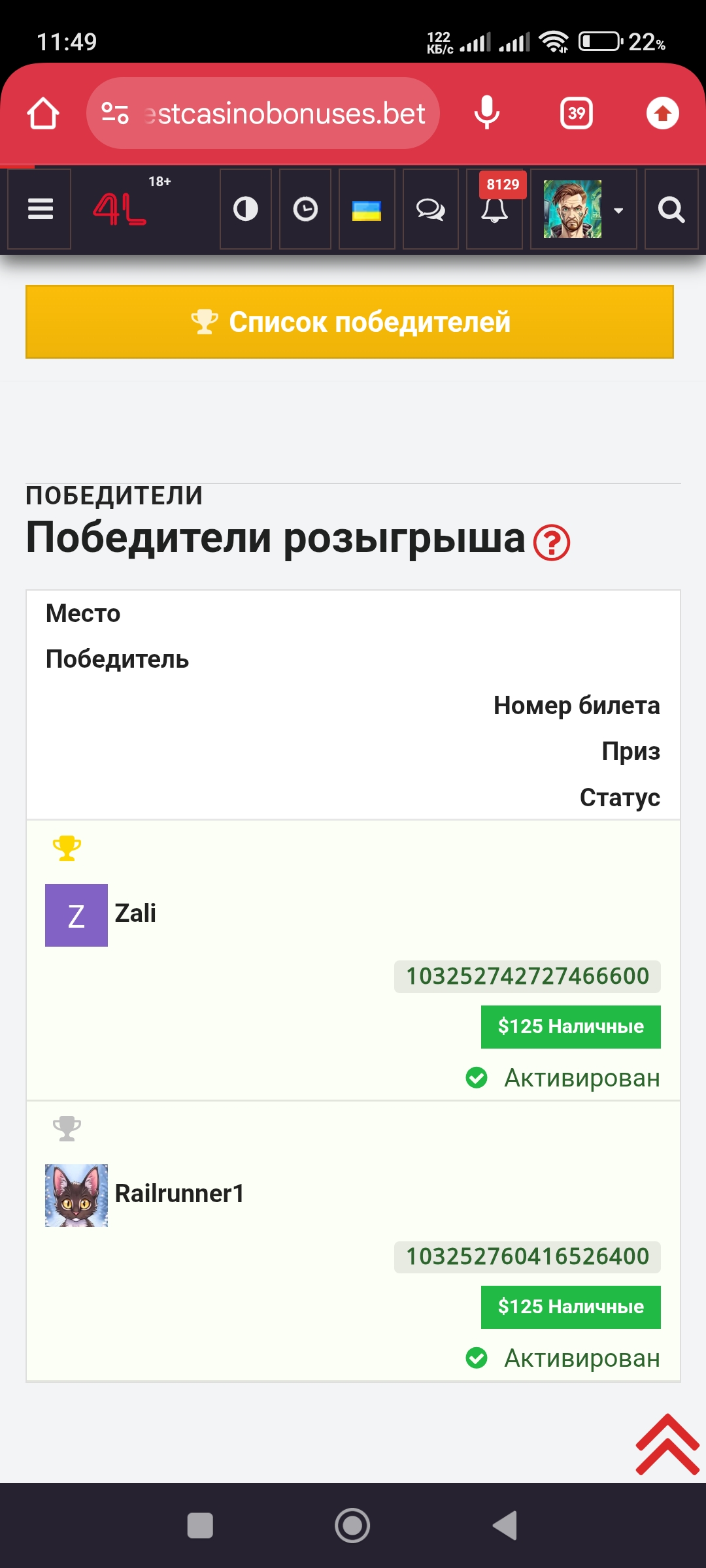This screenshot has width=706, height=1568.
Task: Click the red question mark help icon
Action: (x=552, y=542)
